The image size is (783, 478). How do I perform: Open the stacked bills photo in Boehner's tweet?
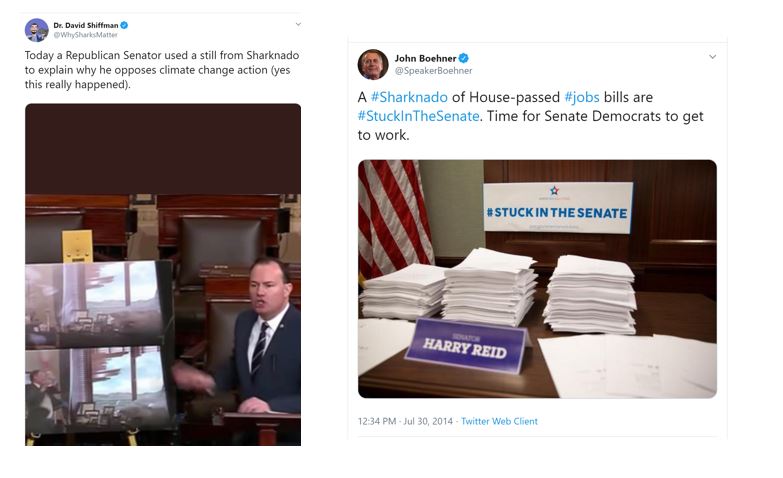(537, 279)
